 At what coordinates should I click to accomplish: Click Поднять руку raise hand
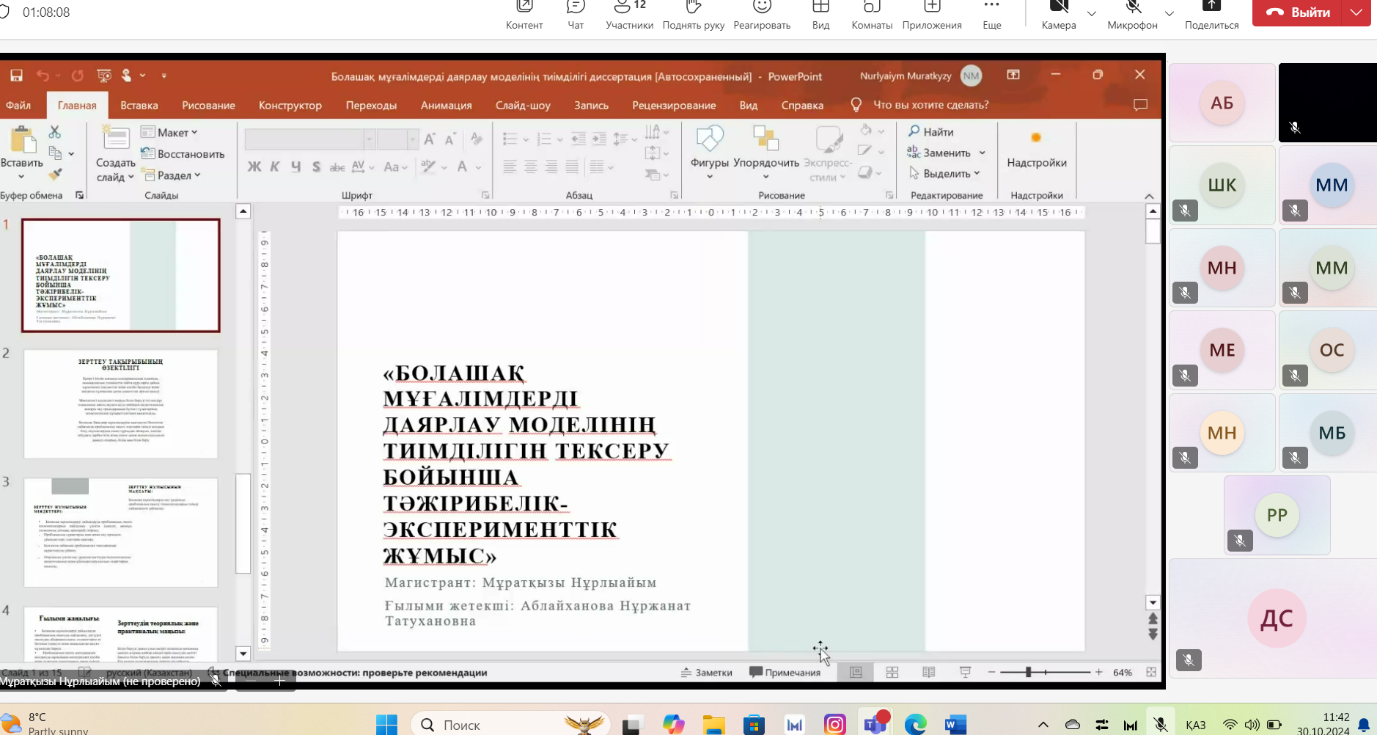point(693,15)
